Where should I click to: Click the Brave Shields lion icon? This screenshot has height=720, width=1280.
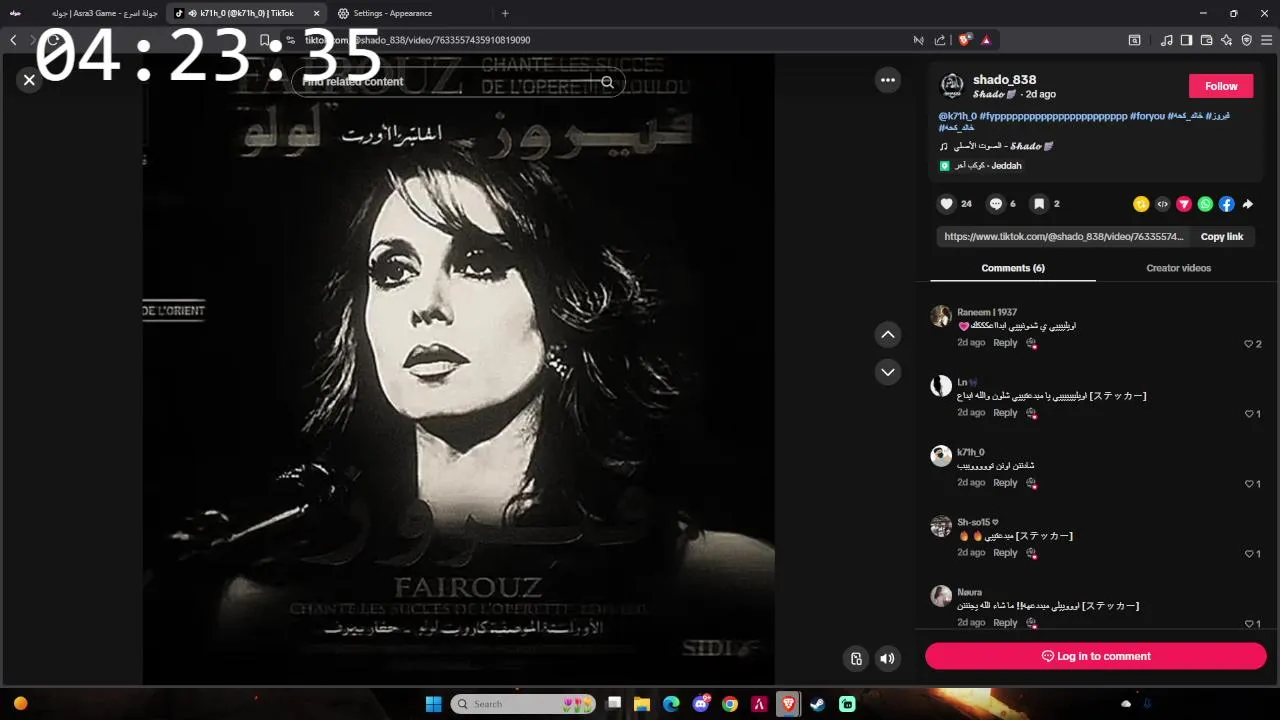point(965,40)
